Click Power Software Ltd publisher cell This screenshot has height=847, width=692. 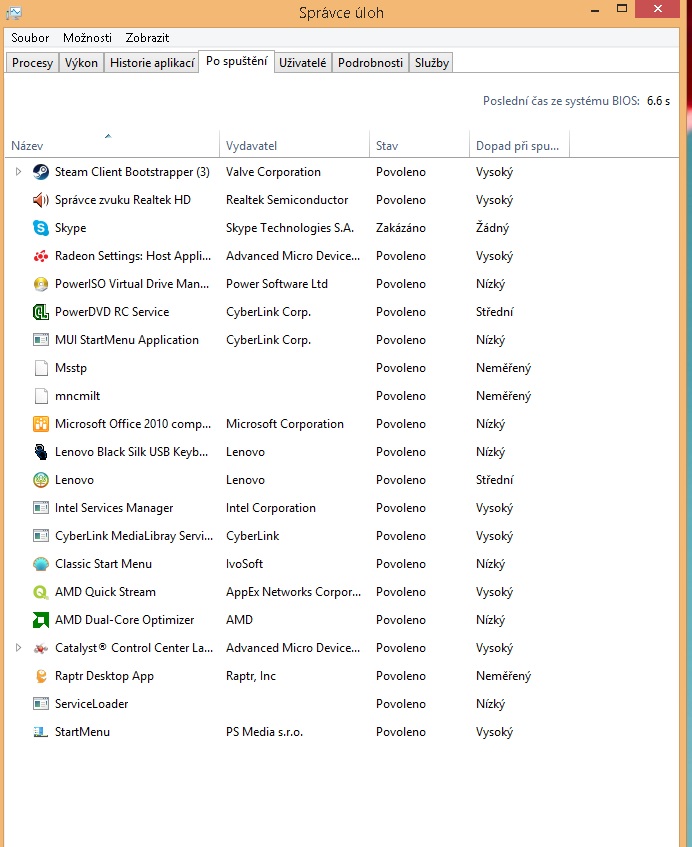tap(277, 284)
